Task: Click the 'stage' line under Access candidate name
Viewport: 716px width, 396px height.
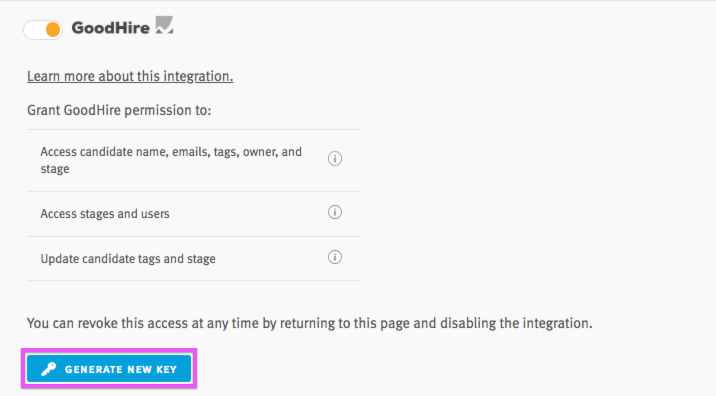Action: 55,169
